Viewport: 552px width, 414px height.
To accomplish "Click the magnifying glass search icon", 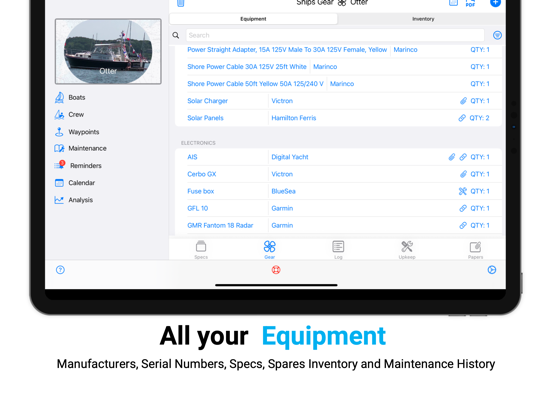I will [176, 35].
